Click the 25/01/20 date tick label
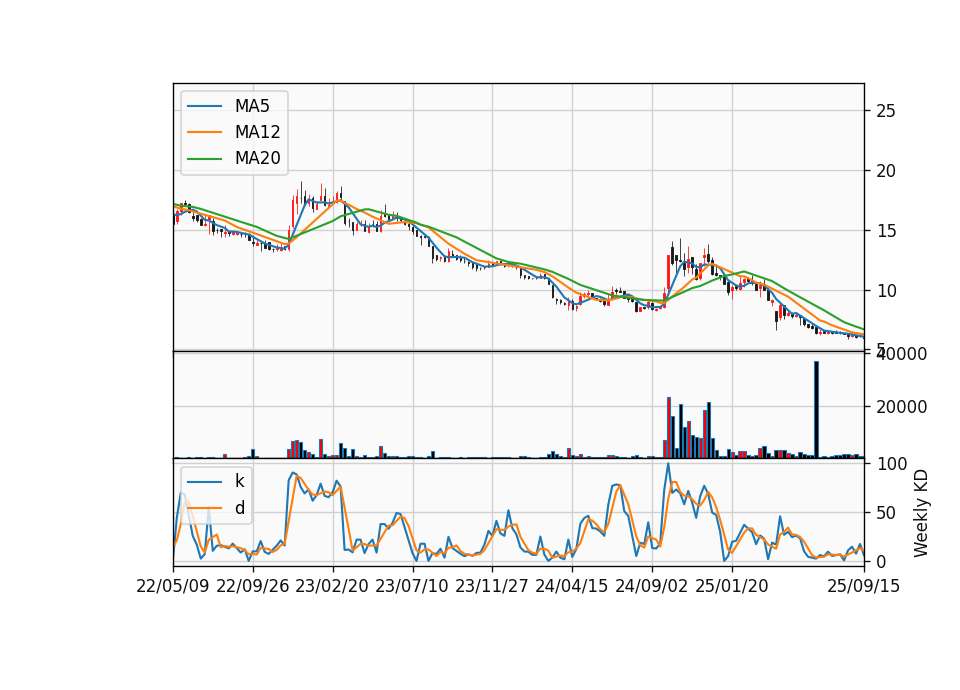The image size is (960, 690). [732, 586]
